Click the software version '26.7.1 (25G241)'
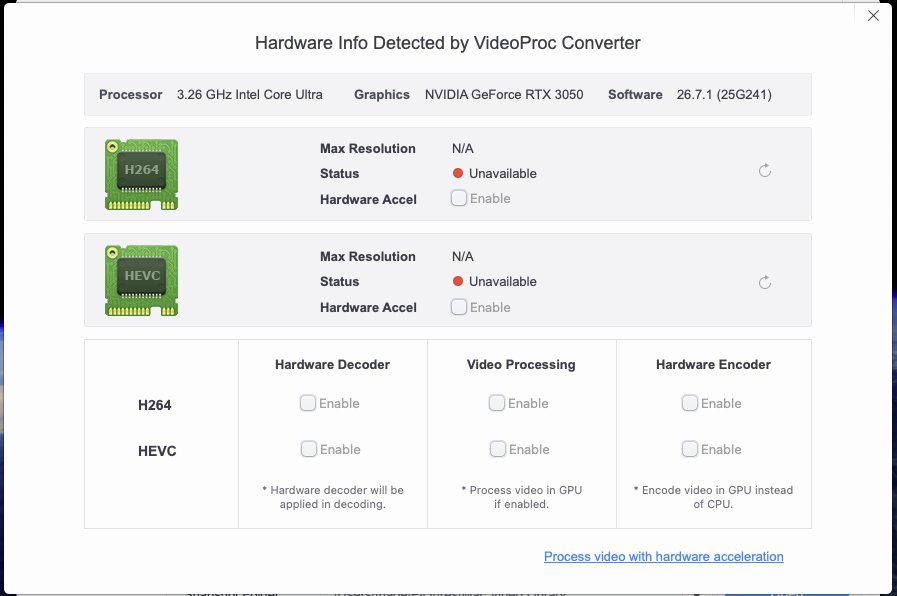This screenshot has width=897, height=596. (x=724, y=95)
